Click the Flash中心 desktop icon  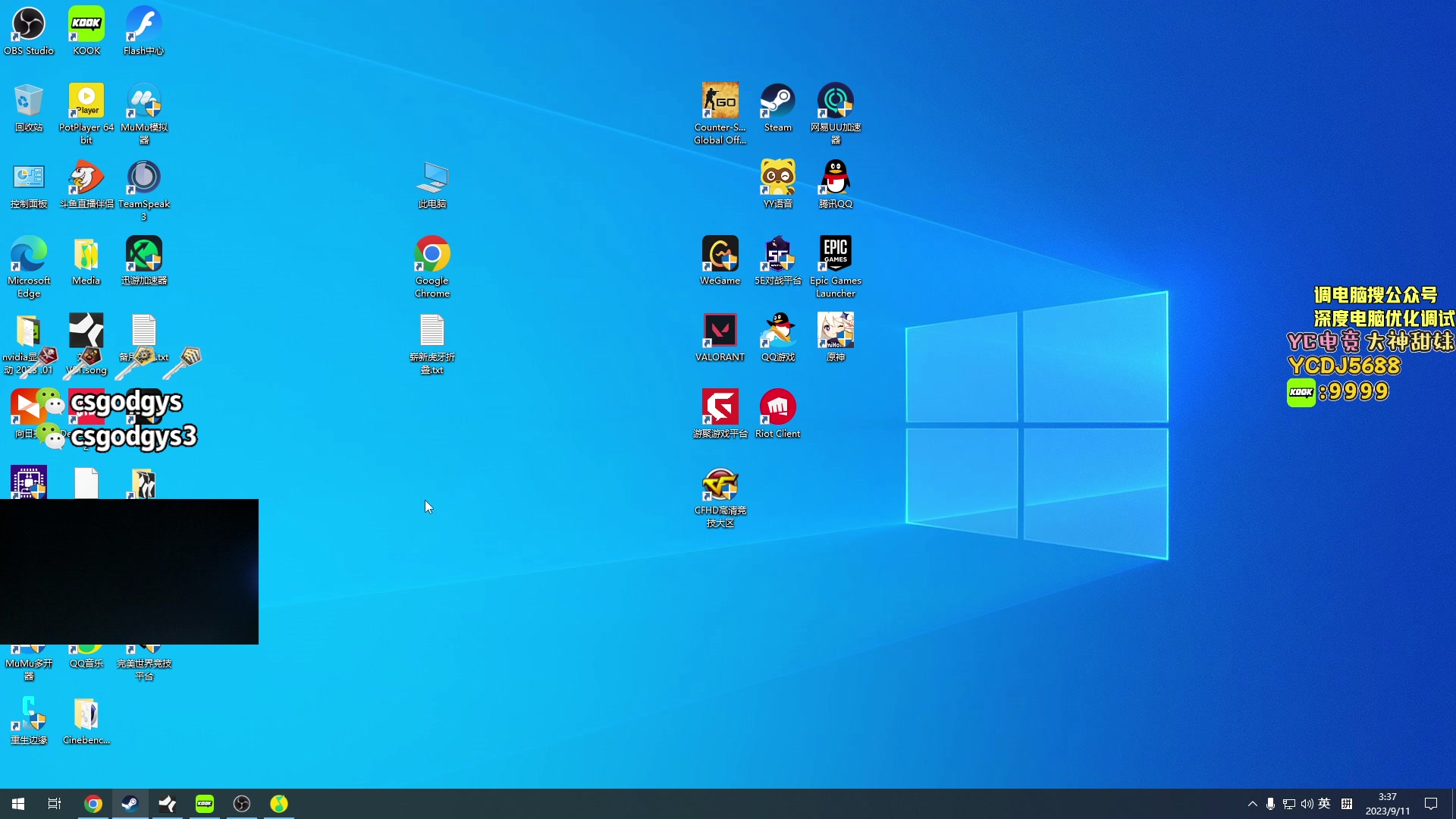(x=144, y=31)
